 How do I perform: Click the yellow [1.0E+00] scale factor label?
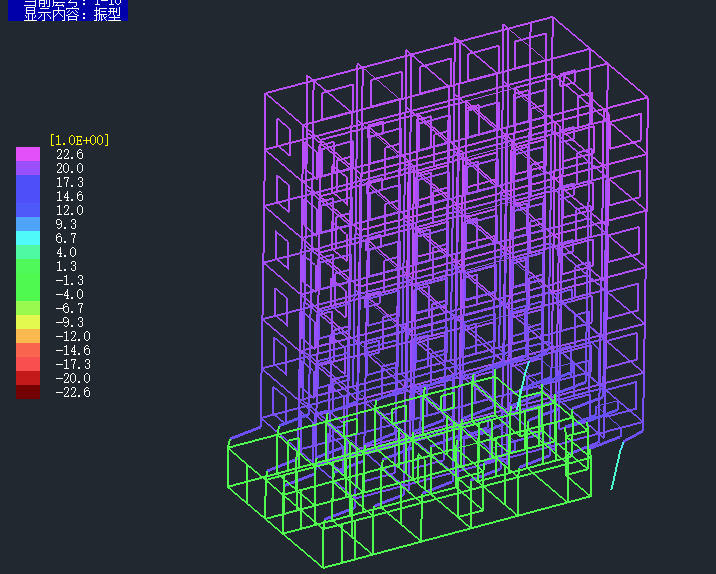pyautogui.click(x=79, y=140)
